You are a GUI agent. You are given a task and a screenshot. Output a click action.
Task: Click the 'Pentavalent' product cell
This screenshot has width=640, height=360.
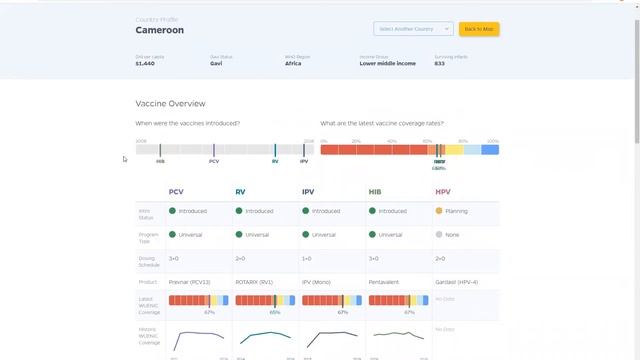(384, 282)
